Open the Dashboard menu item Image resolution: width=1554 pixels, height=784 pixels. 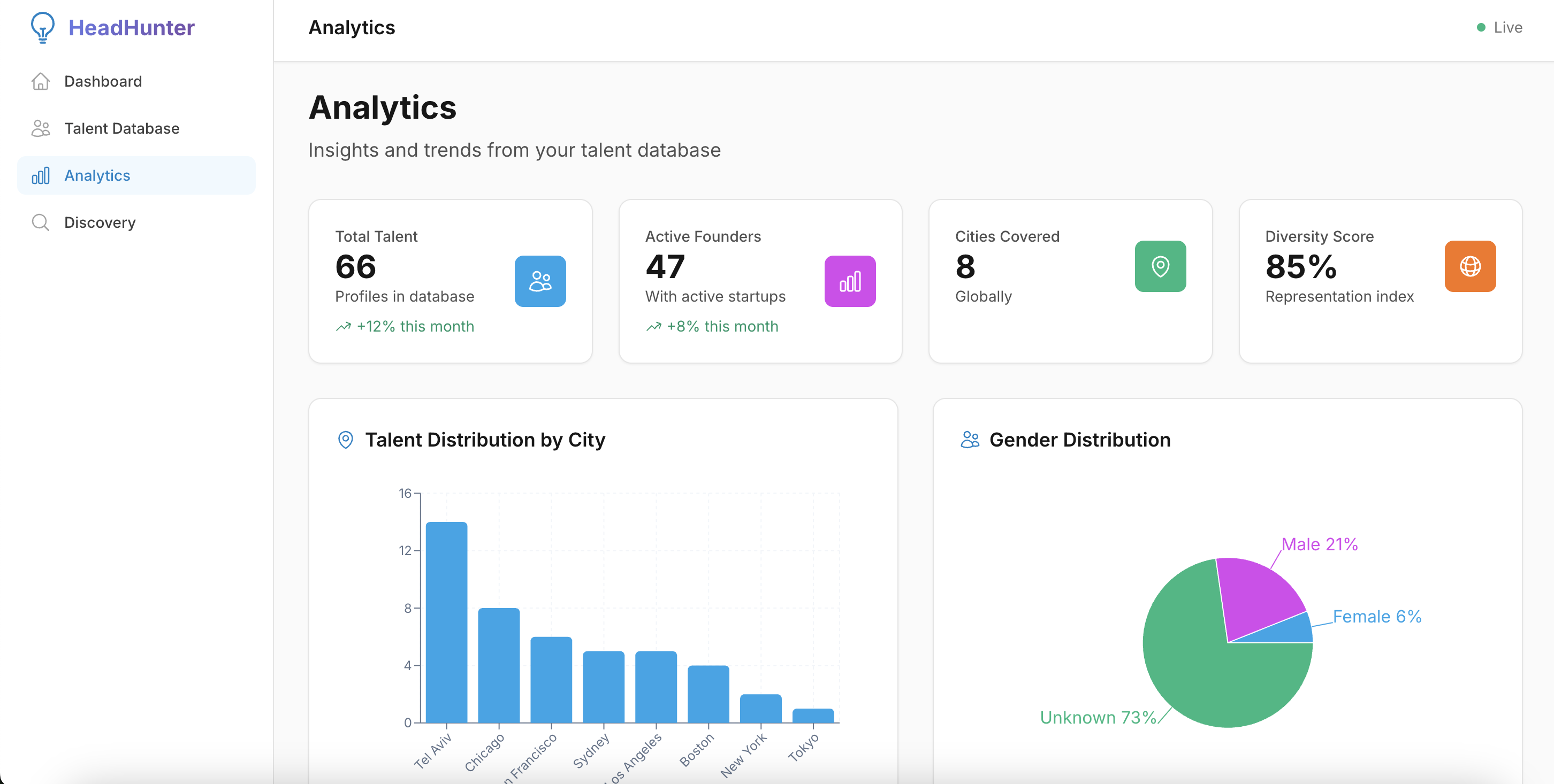[103, 81]
